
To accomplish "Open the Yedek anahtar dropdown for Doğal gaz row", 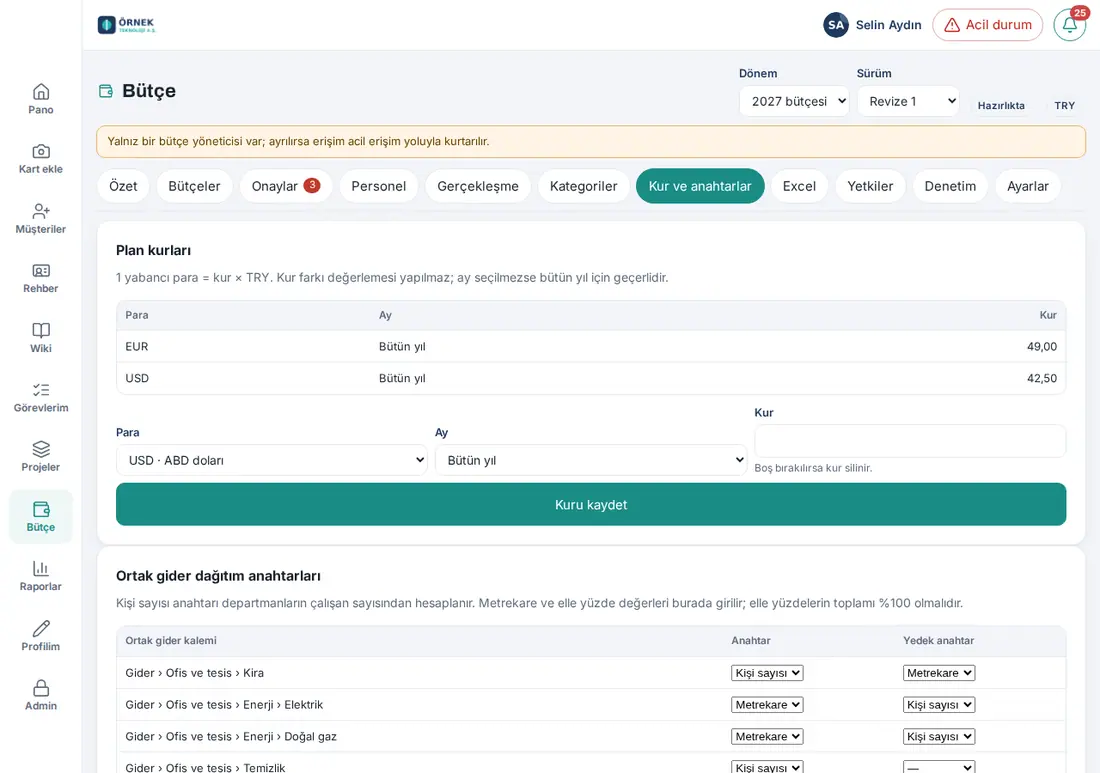I will pos(939,737).
